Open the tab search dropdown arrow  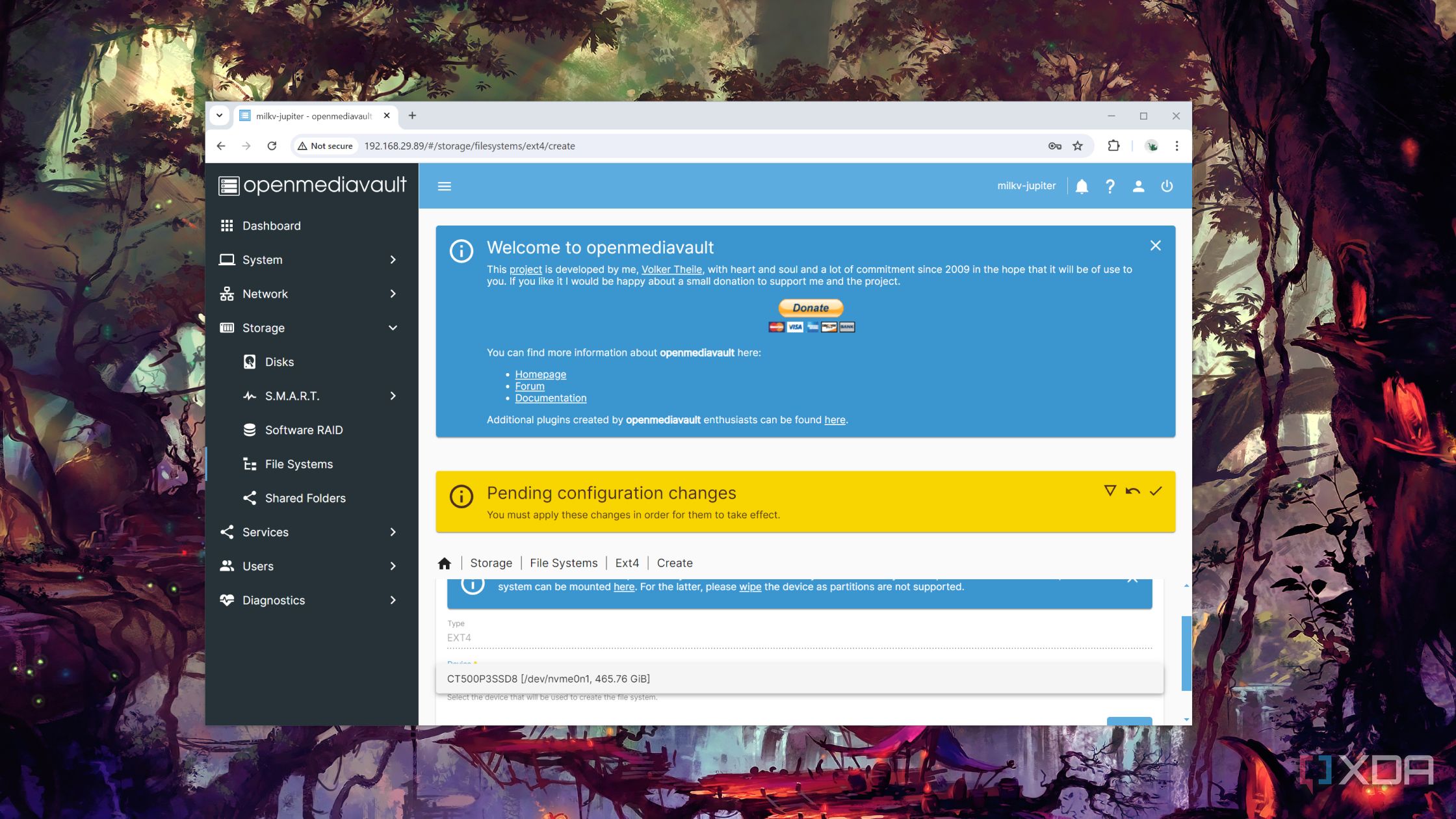tap(220, 116)
